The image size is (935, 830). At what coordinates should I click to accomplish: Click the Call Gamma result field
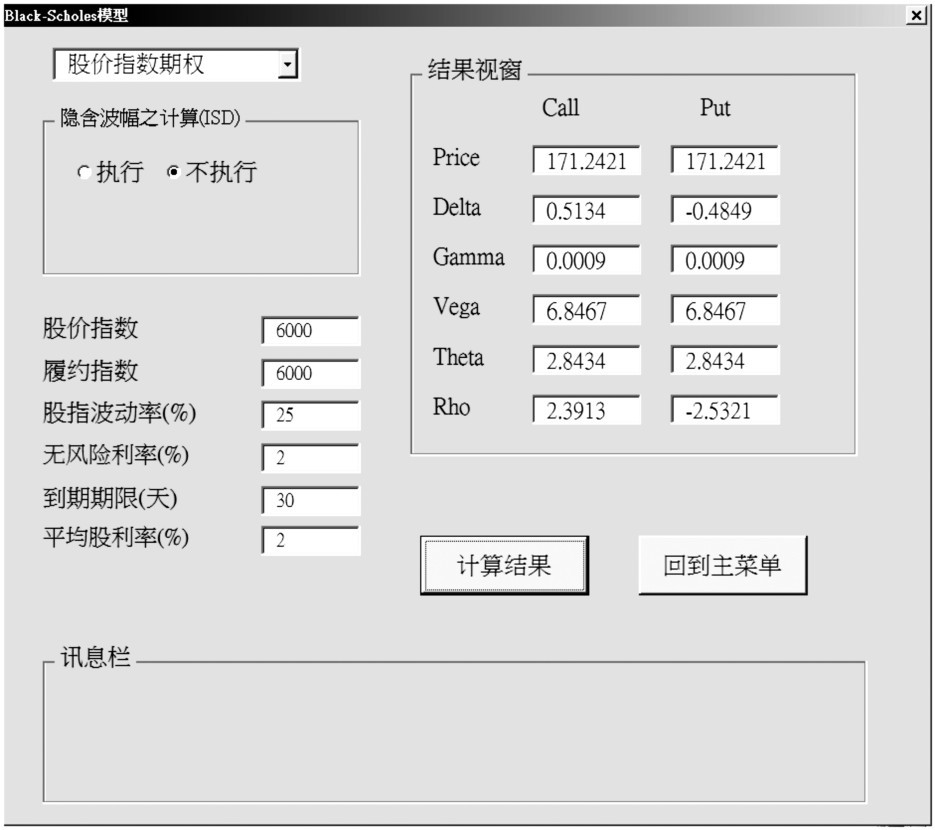586,261
